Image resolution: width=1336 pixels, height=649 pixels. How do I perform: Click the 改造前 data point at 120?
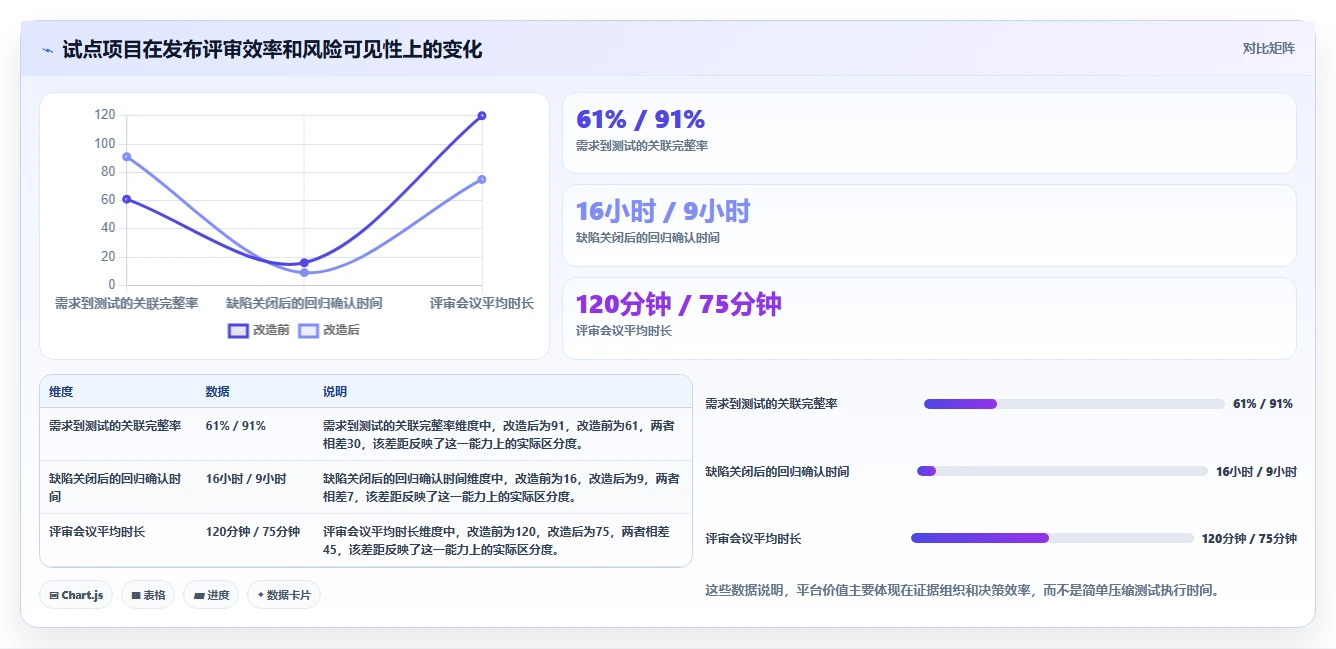[x=482, y=116]
